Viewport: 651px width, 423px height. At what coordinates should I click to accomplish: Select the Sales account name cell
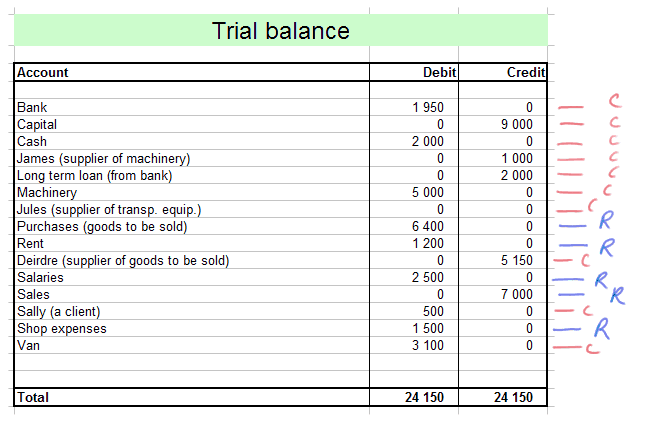(192, 294)
